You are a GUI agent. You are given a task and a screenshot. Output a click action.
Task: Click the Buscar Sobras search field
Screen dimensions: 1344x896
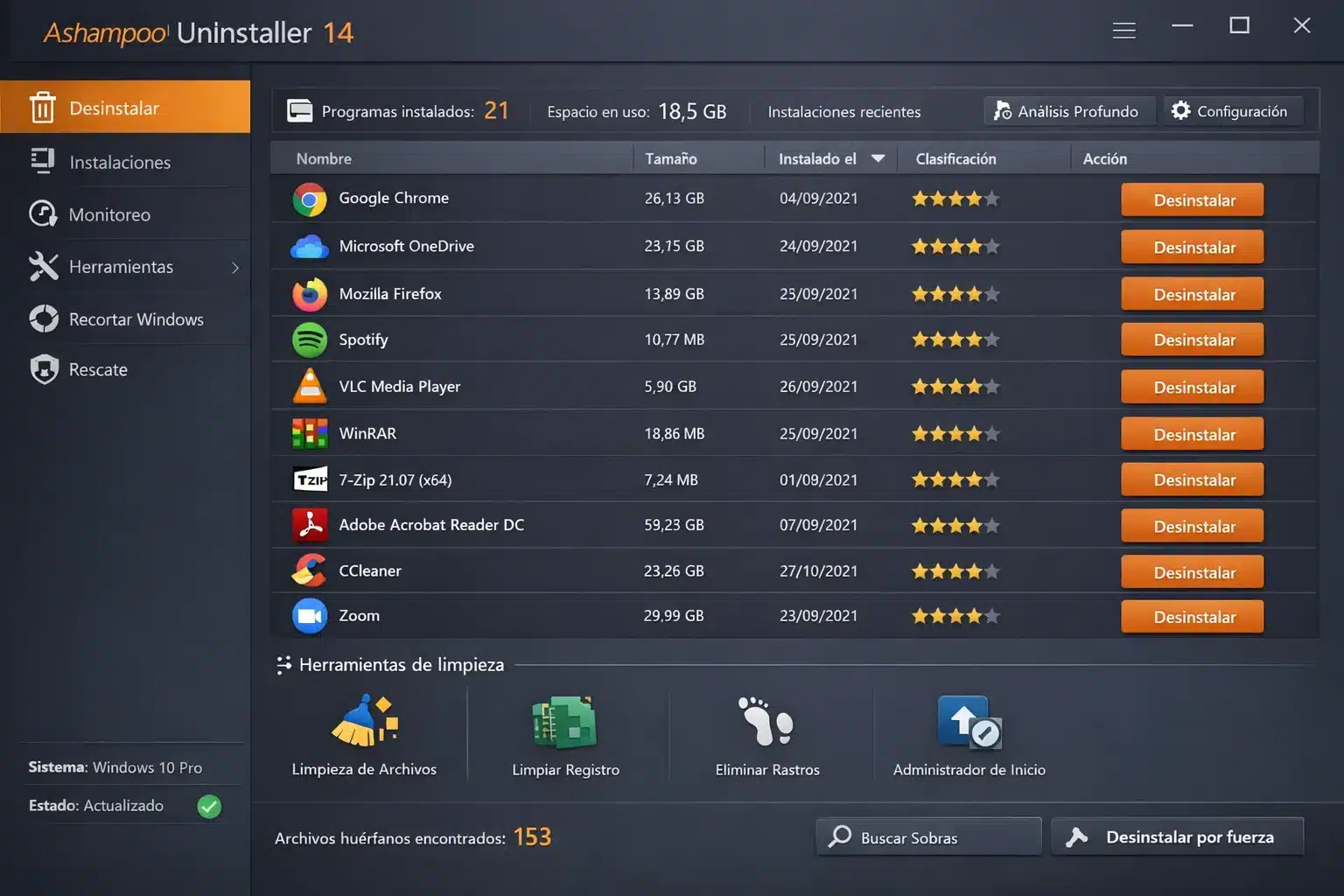coord(927,836)
